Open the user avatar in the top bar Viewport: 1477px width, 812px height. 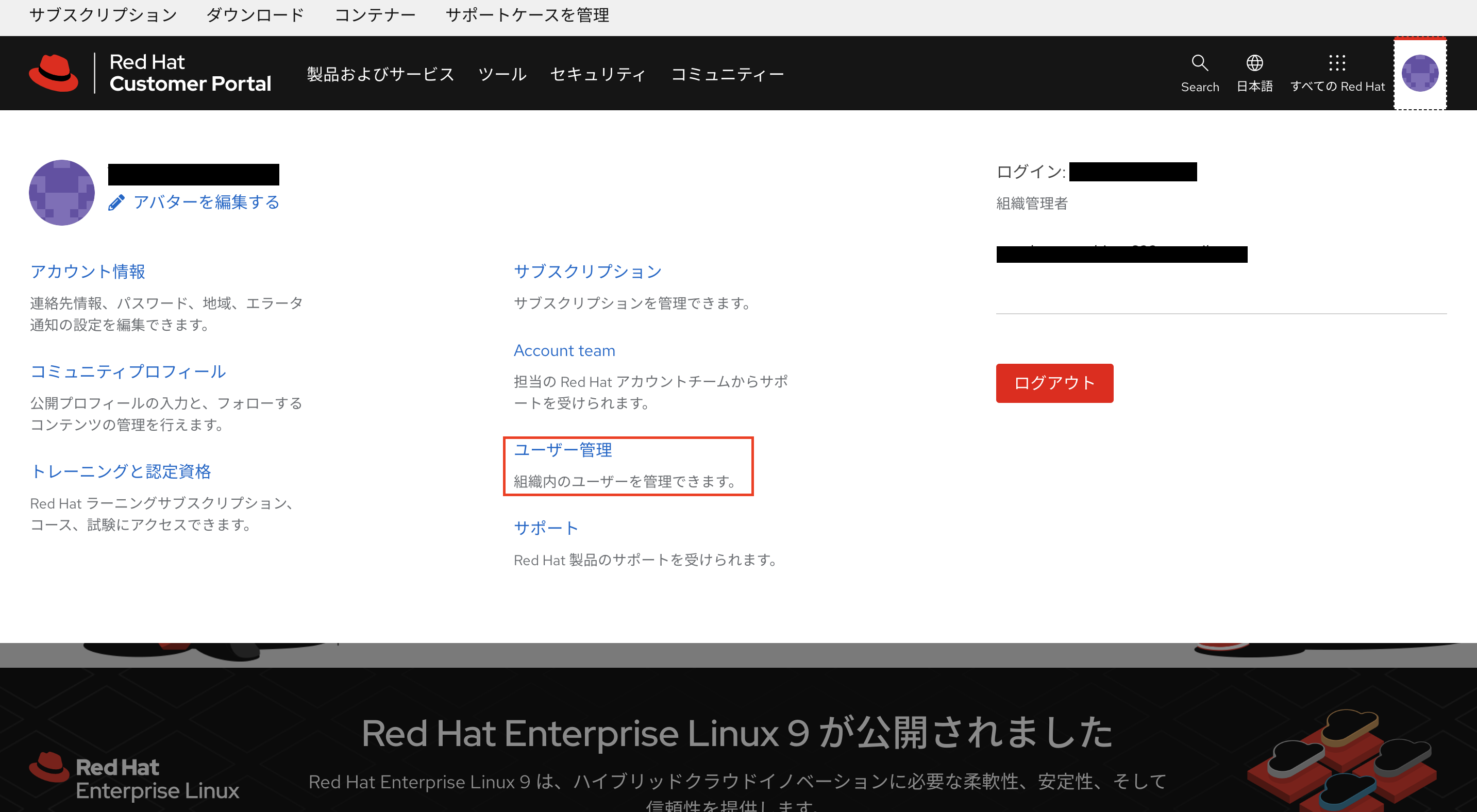coord(1420,73)
